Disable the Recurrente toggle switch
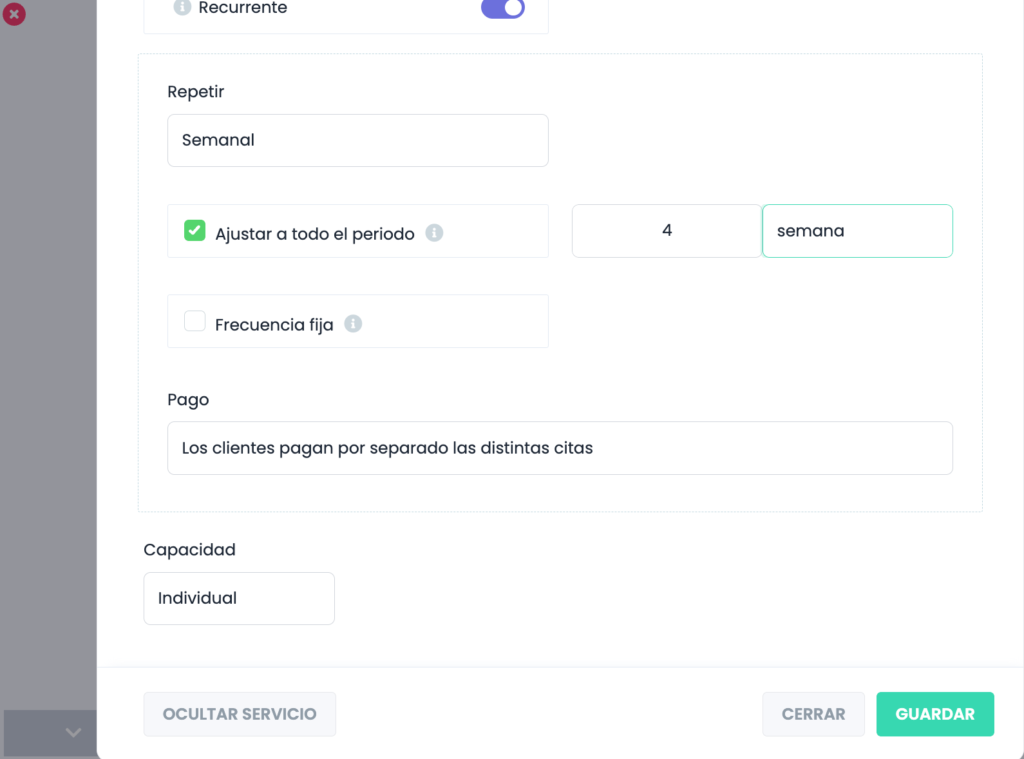 click(502, 8)
